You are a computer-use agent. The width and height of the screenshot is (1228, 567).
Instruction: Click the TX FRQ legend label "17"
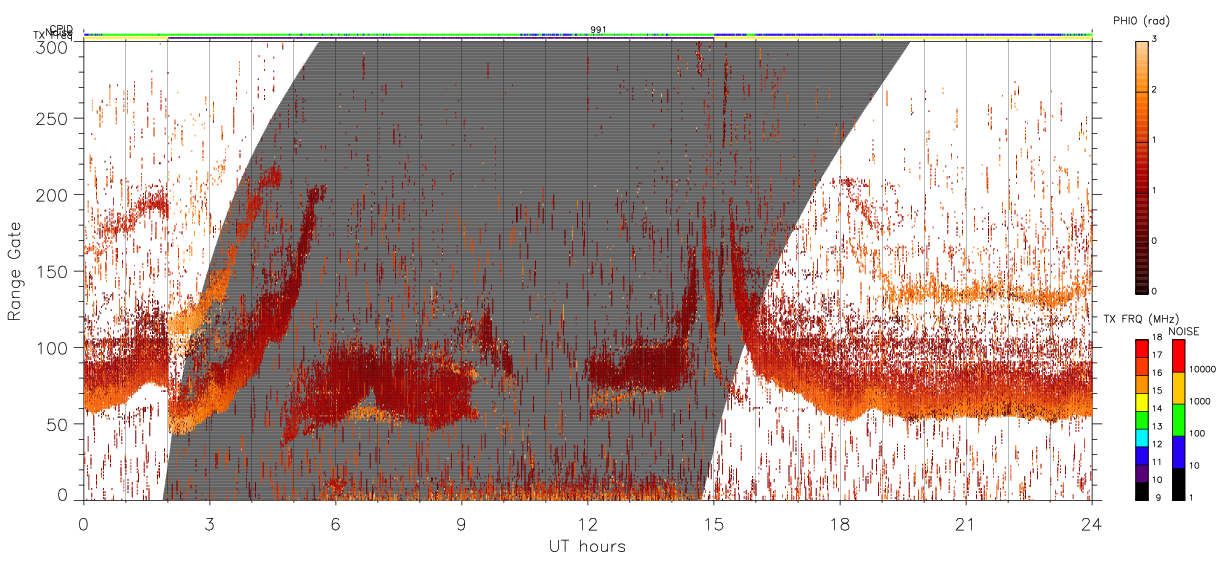(1157, 357)
